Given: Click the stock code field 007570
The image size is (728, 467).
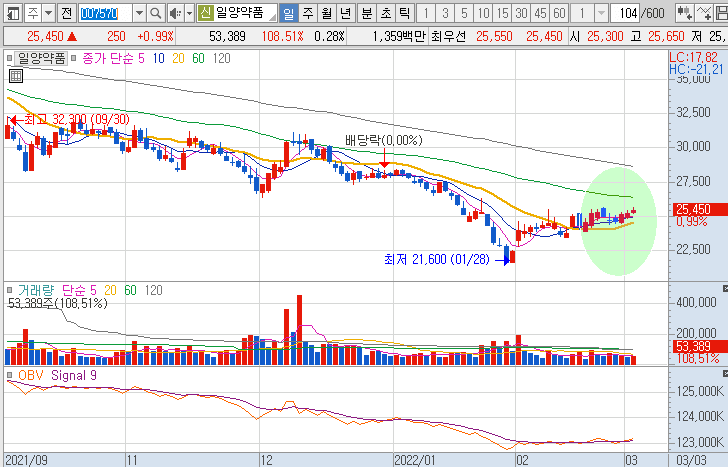Looking at the screenshot, I should point(105,13).
